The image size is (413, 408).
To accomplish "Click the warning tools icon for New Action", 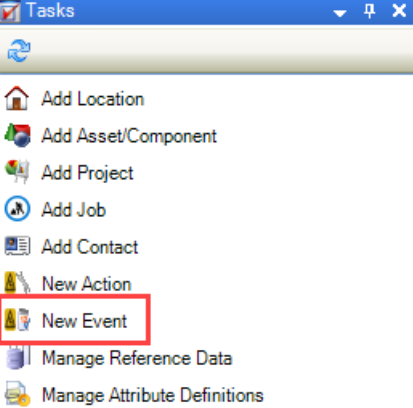I will [18, 283].
